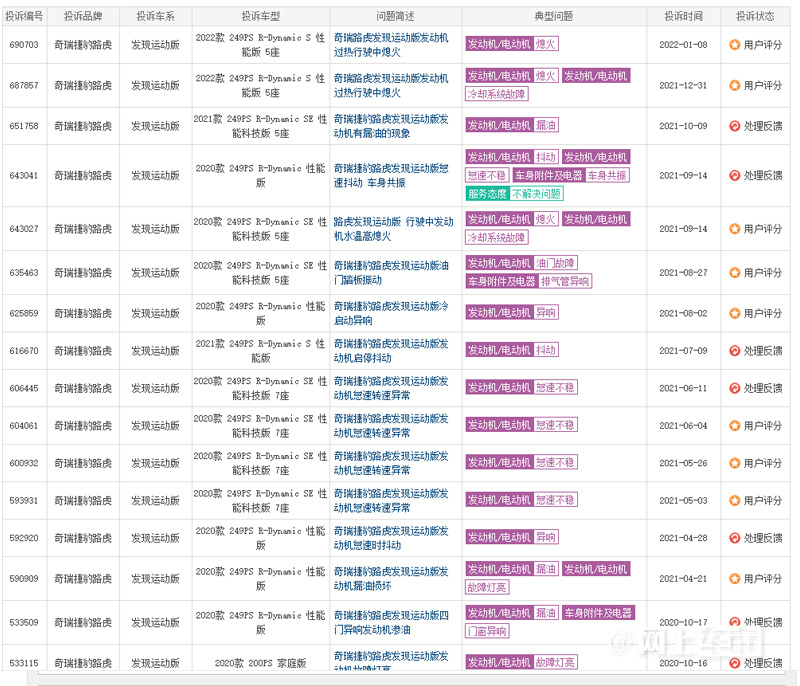The width and height of the screenshot is (800, 686).
Task: Select the 故障灯亮 tag for complaint 533115
Action: tap(555, 662)
